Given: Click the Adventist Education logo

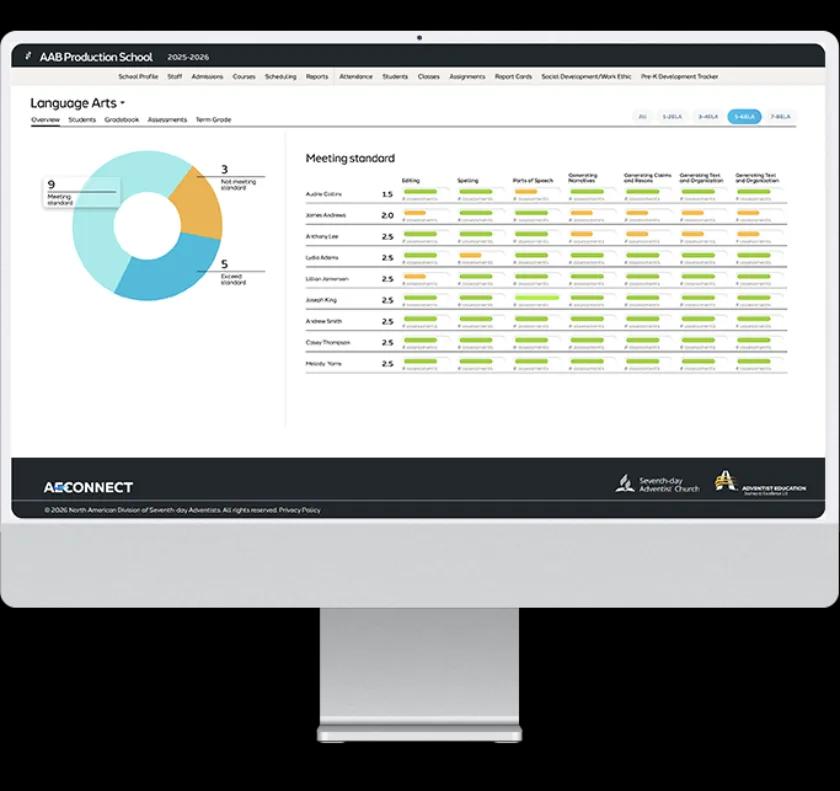Looking at the screenshot, I should (x=760, y=484).
